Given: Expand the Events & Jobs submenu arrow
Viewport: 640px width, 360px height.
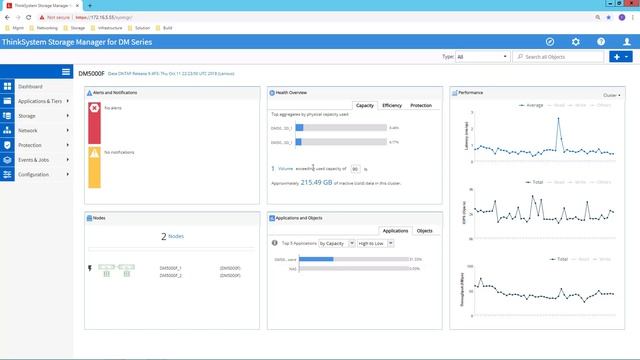Looking at the screenshot, I should click(68, 160).
